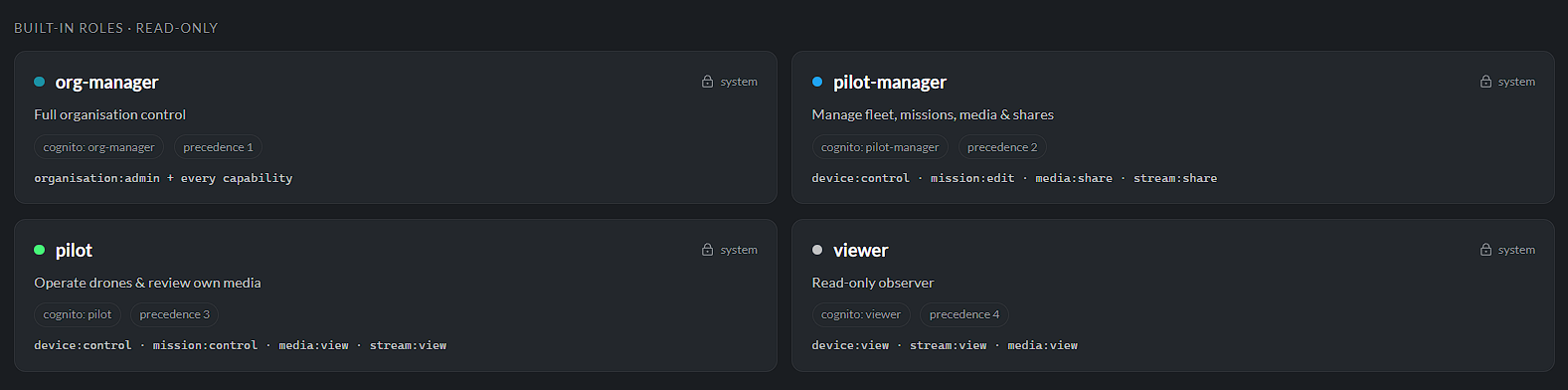
Task: Click the grey dot beside viewer
Action: tap(817, 250)
